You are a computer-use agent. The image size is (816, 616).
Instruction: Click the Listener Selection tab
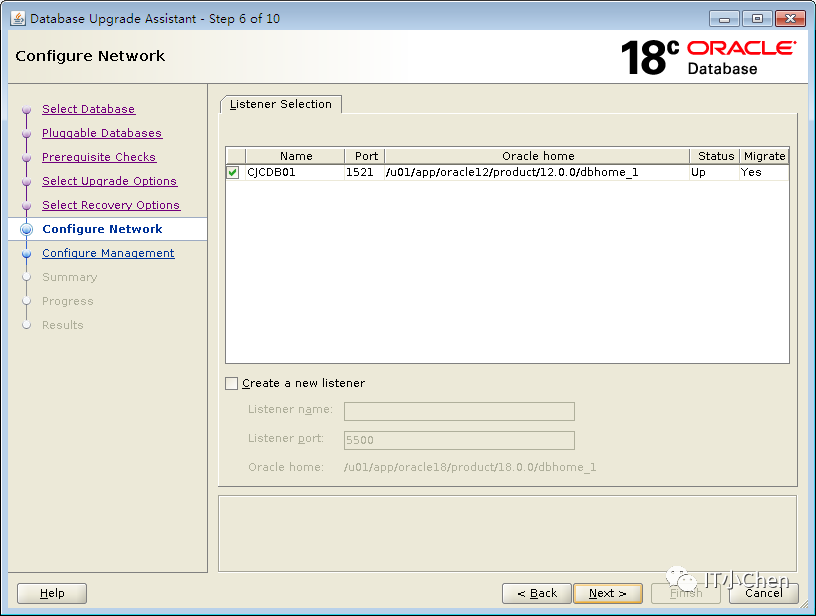click(x=280, y=104)
